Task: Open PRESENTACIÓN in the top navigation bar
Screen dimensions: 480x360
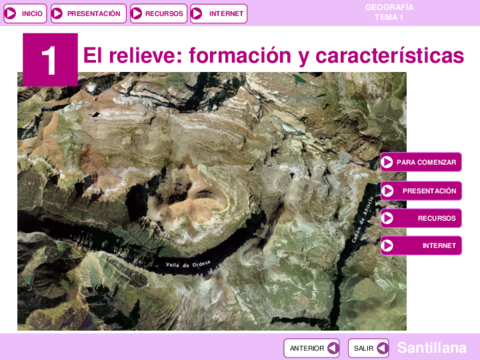Action: pyautogui.click(x=89, y=14)
